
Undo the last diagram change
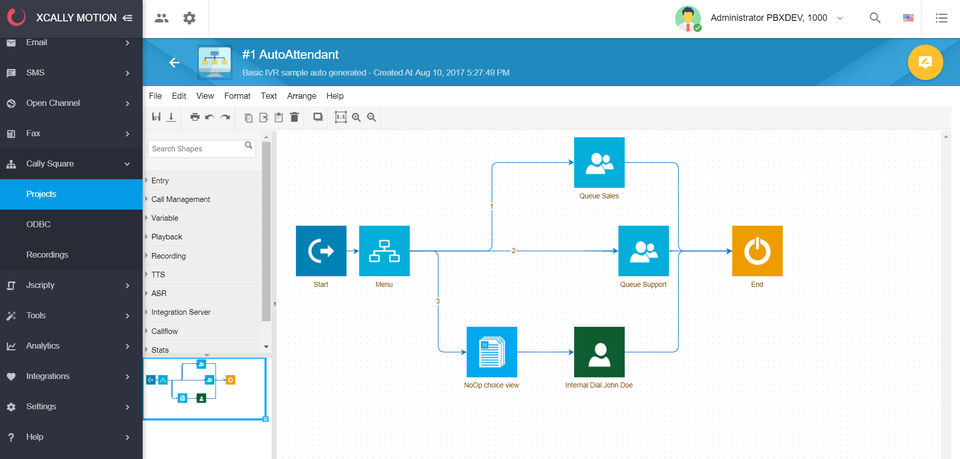pyautogui.click(x=210, y=117)
